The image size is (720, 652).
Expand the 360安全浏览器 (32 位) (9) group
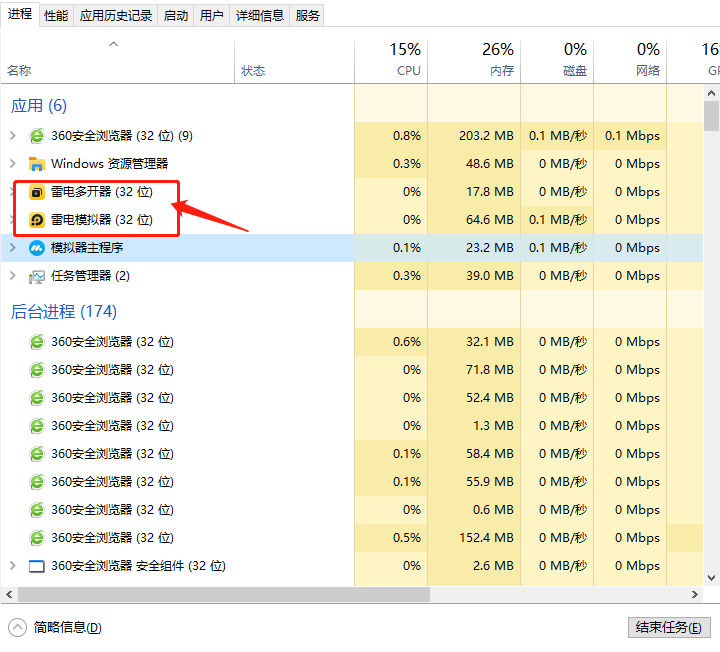(13, 136)
